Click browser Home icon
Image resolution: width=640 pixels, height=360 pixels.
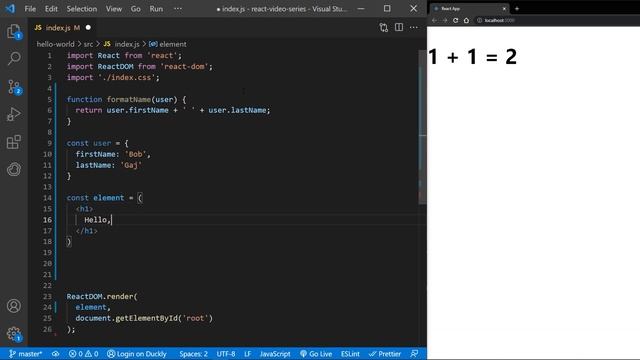(x=466, y=20)
